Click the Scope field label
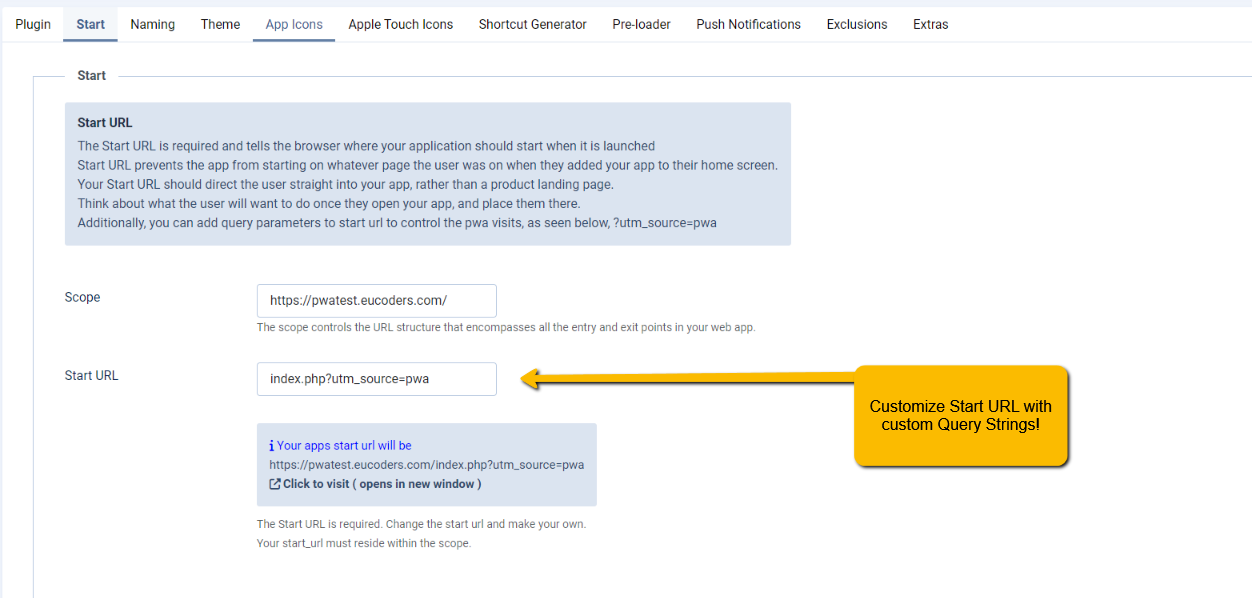This screenshot has width=1252, height=598. [83, 297]
